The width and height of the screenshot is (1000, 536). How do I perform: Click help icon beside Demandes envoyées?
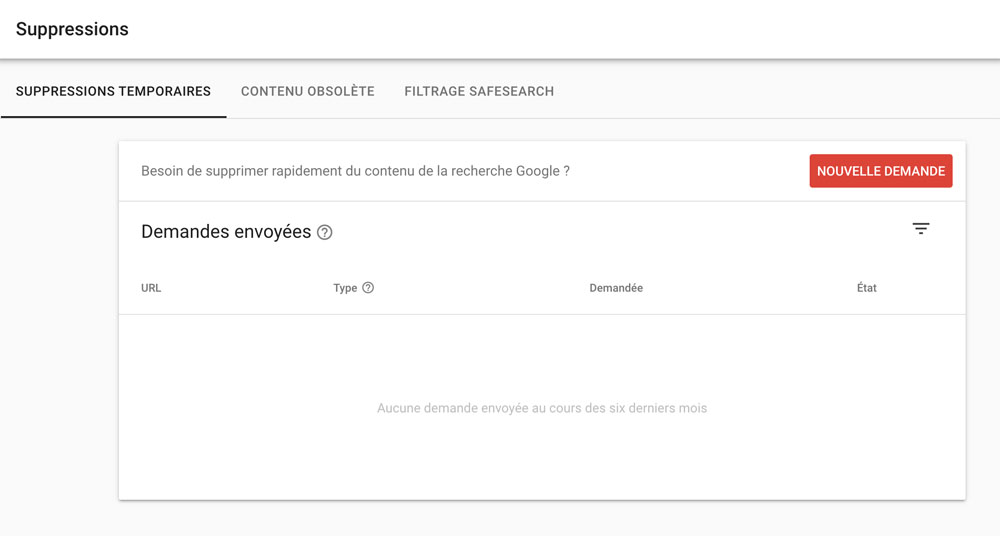point(325,232)
